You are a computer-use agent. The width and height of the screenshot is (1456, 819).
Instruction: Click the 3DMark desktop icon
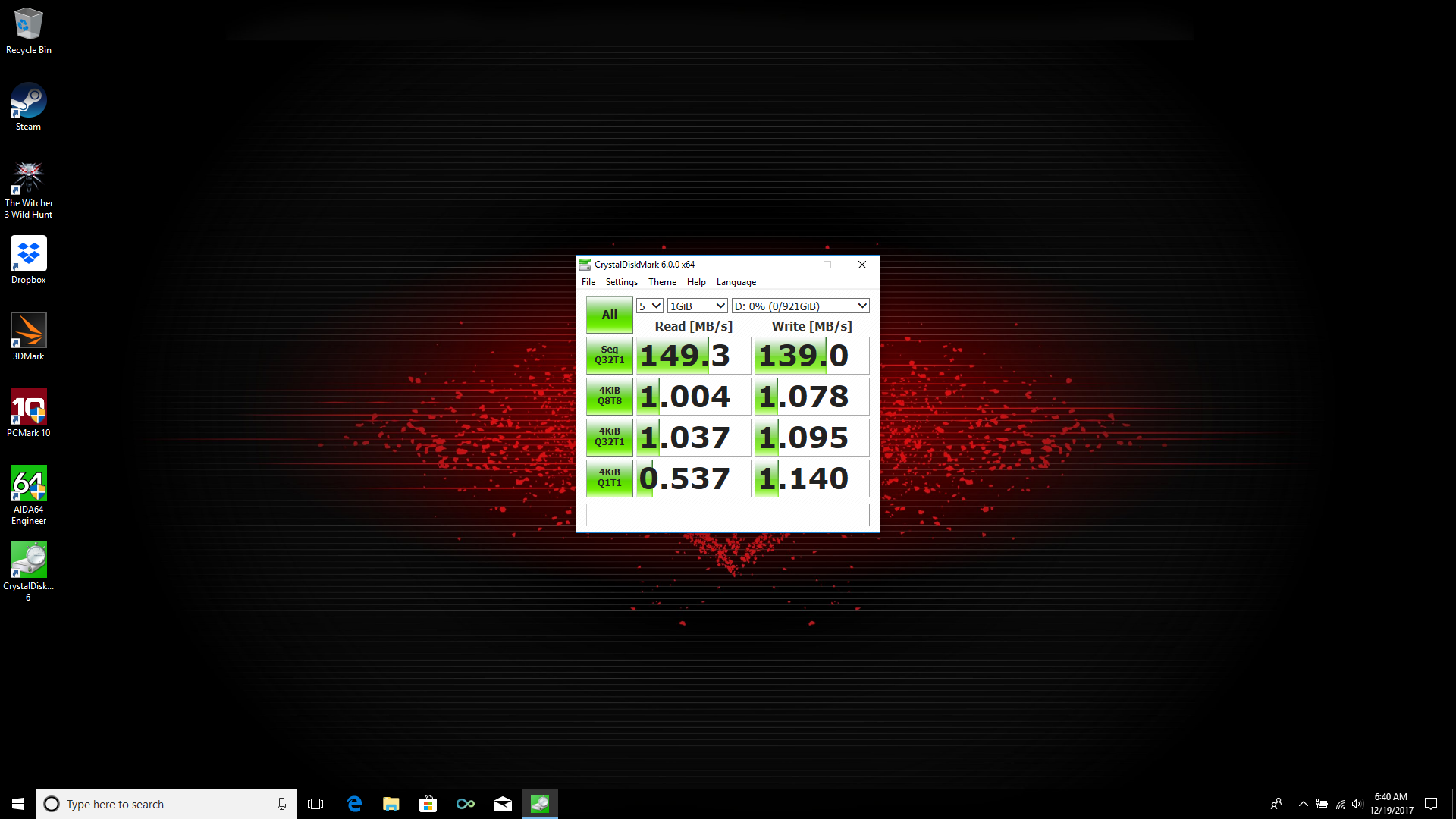coord(29,331)
